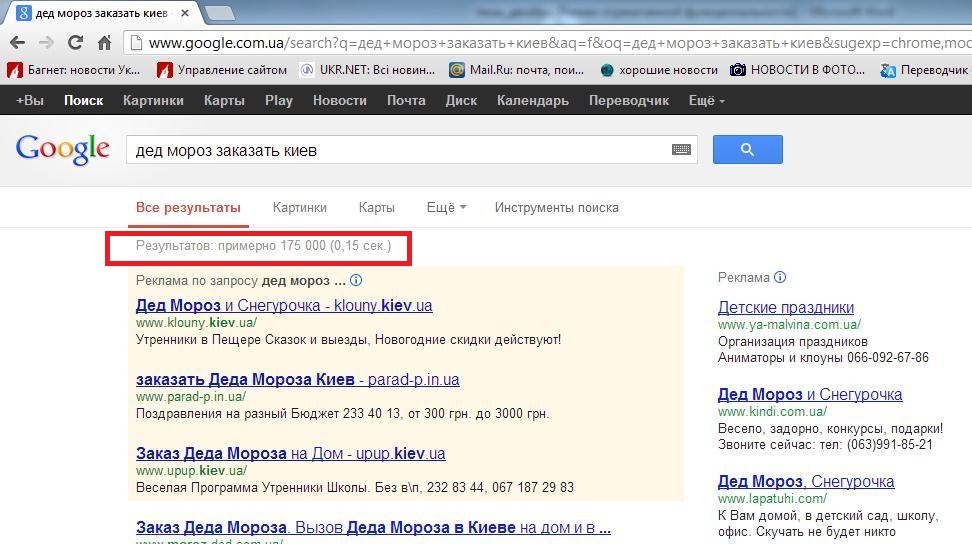Click info icon after 'Реклама по запросу'
The width and height of the screenshot is (972, 544).
[356, 281]
